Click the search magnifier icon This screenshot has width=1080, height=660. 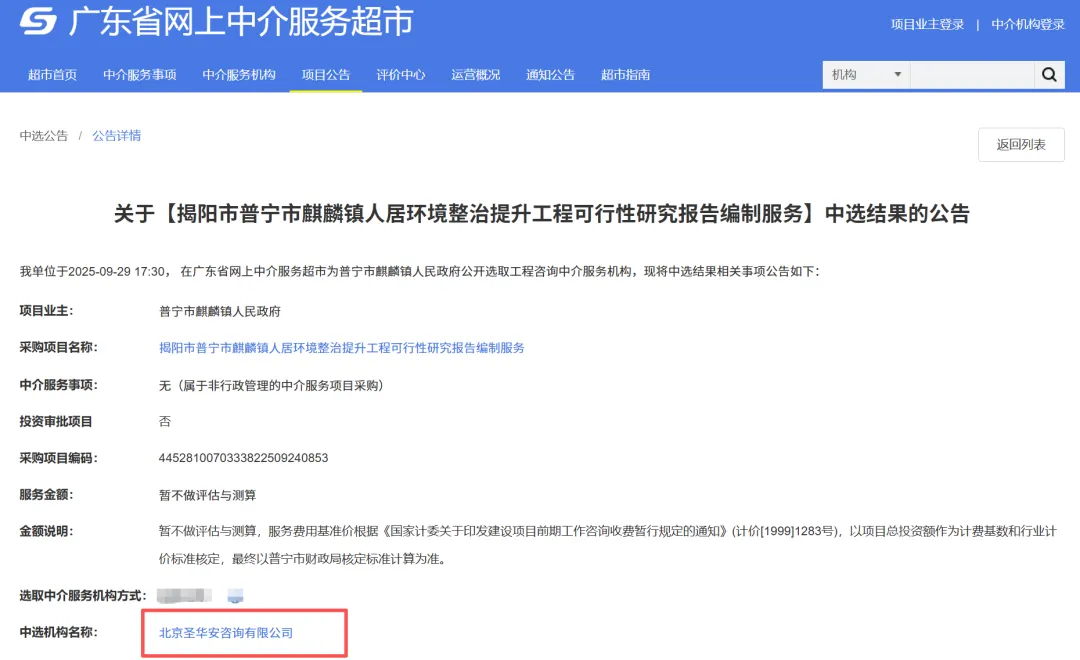click(x=1048, y=74)
